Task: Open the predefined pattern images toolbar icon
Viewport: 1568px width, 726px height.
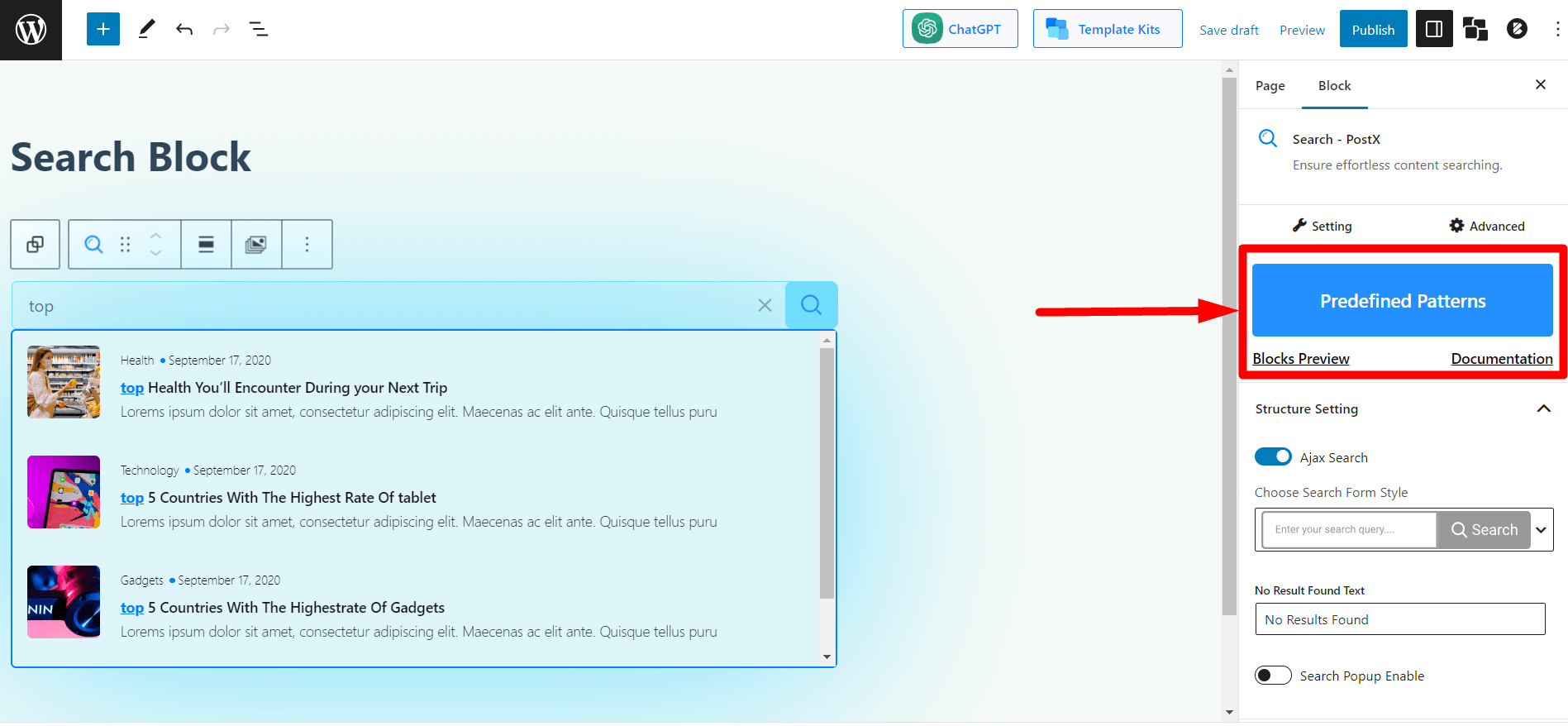Action: 256,244
